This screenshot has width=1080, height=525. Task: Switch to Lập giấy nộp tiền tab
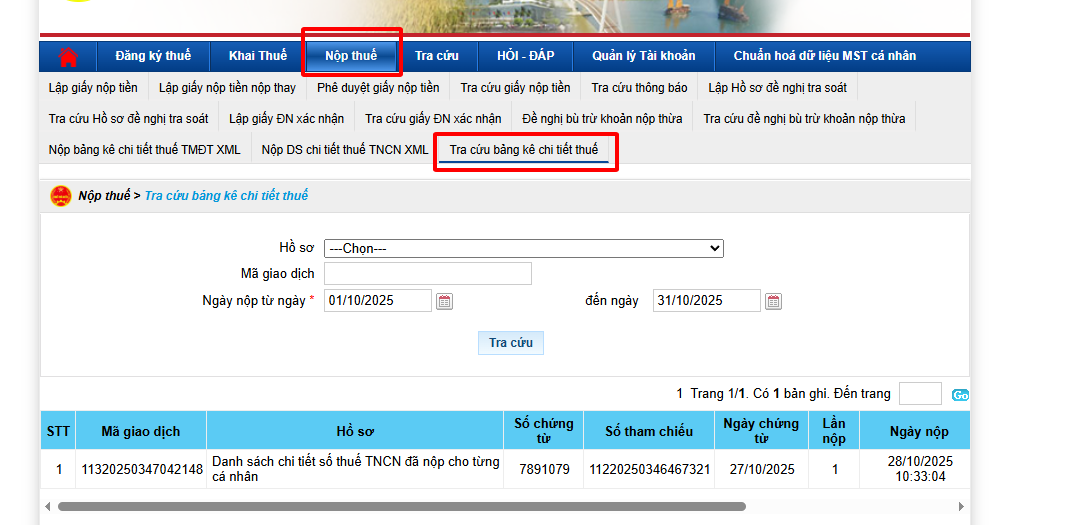(93, 88)
